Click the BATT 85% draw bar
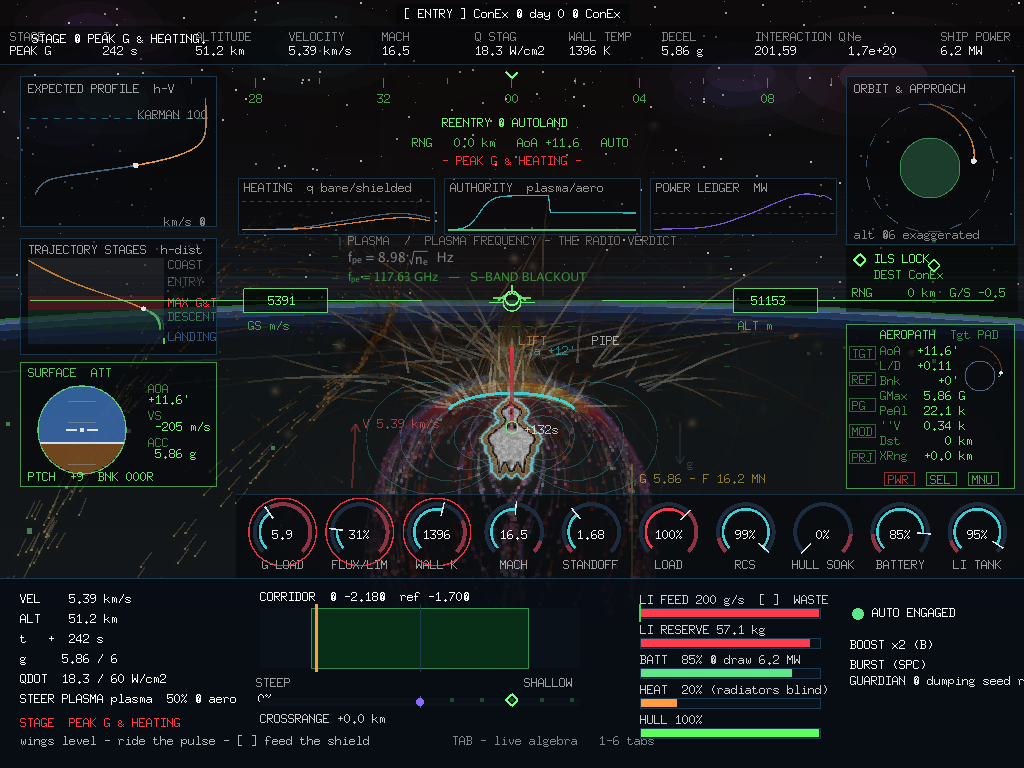Image resolution: width=1024 pixels, height=768 pixels. (729, 673)
